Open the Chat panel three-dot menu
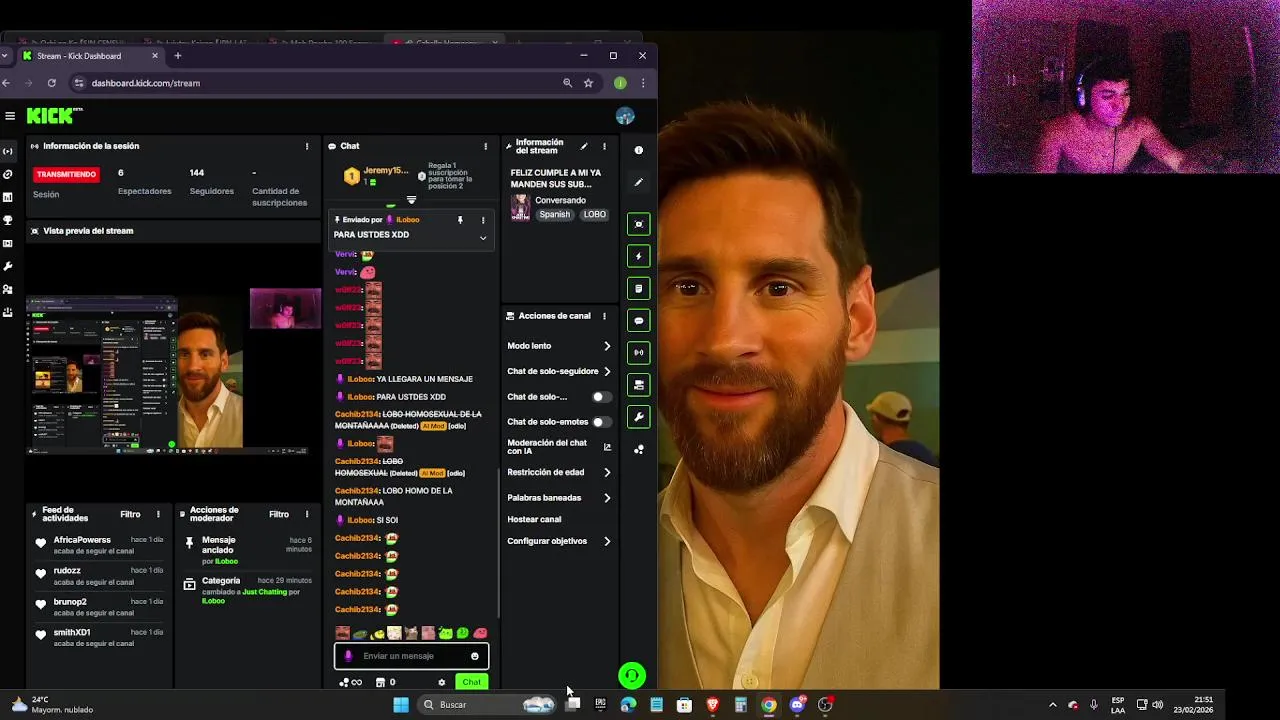The width and height of the screenshot is (1280, 720). [x=486, y=146]
